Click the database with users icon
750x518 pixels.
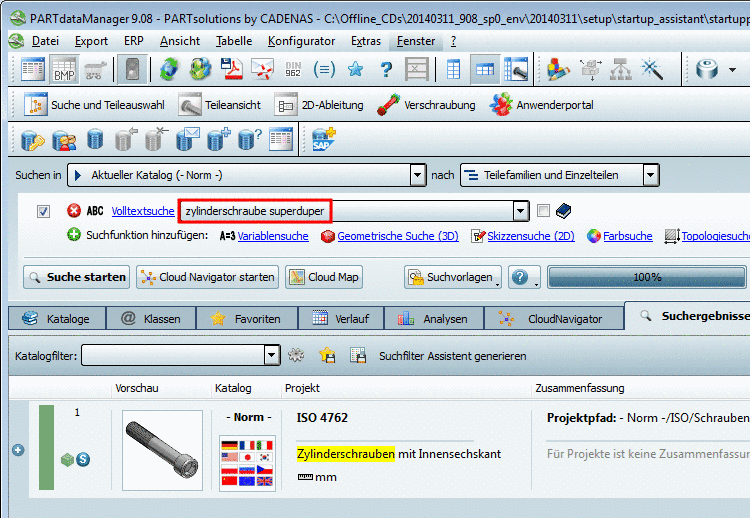click(64, 140)
